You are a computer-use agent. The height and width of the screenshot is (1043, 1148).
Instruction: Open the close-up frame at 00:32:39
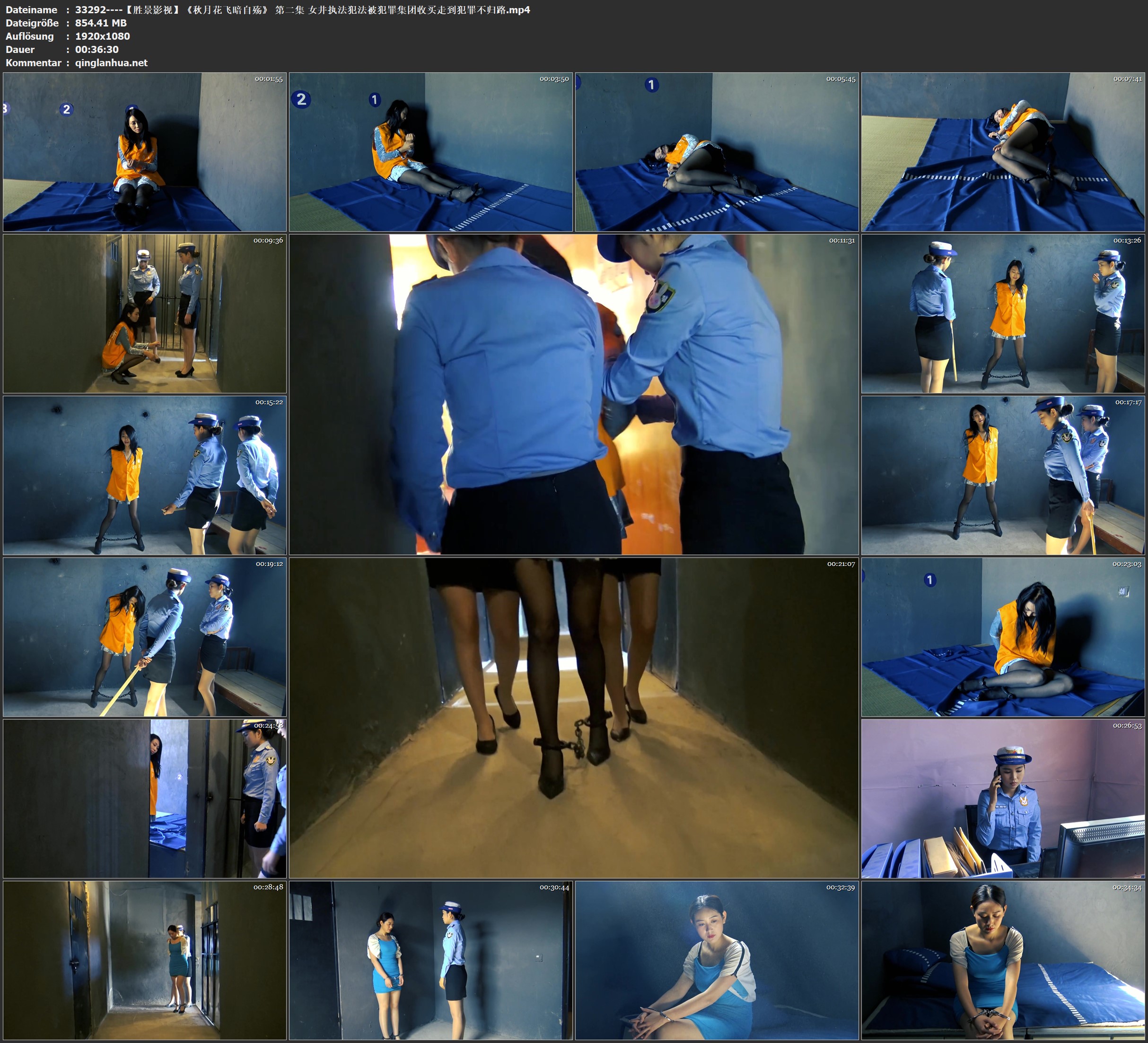(x=716, y=960)
